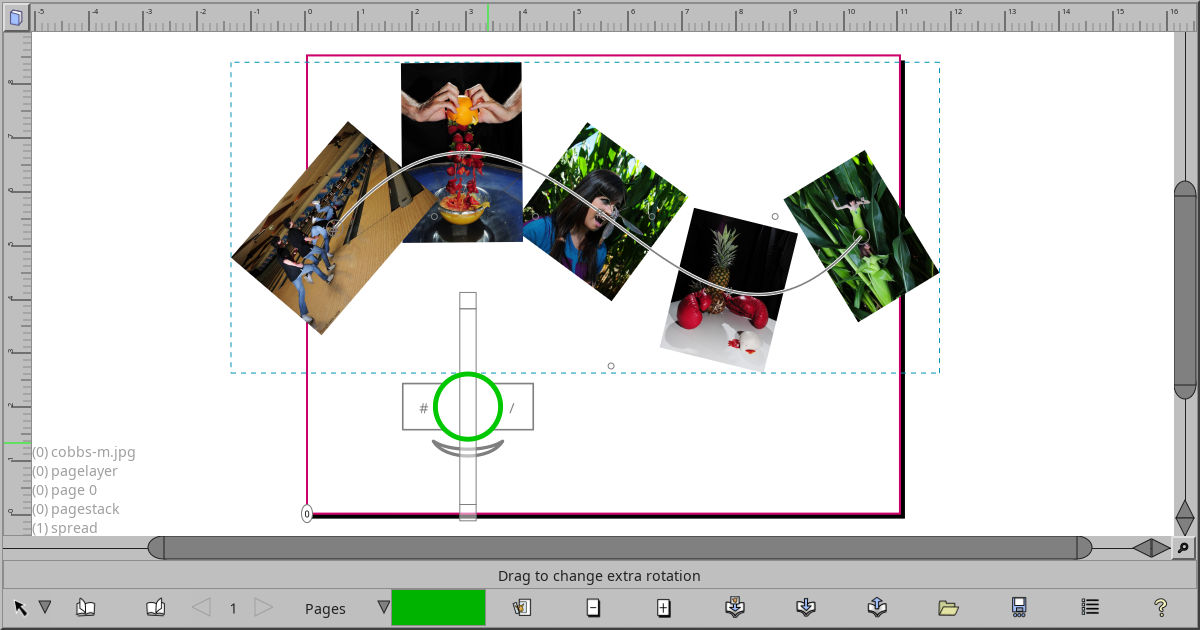1200x630 pixels.
Task: Click the green color swatch in the toolbar
Action: click(x=438, y=606)
